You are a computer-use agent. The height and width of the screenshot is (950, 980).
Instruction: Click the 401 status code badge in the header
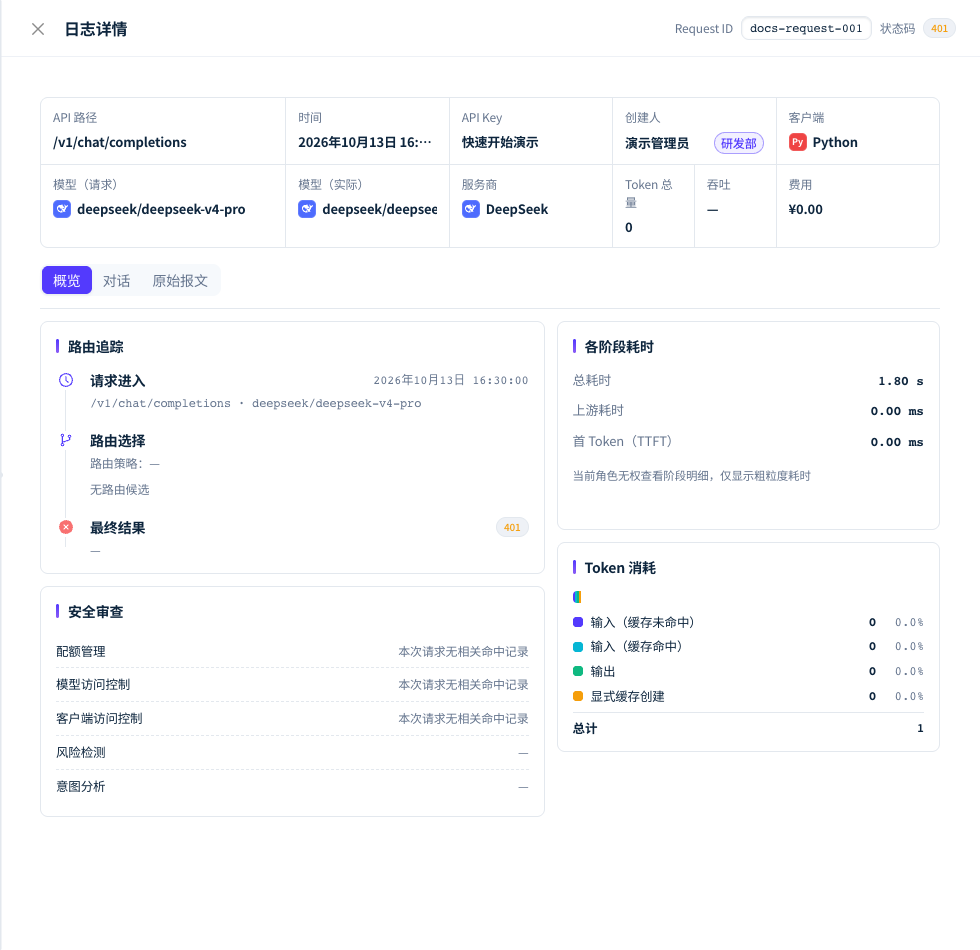939,28
